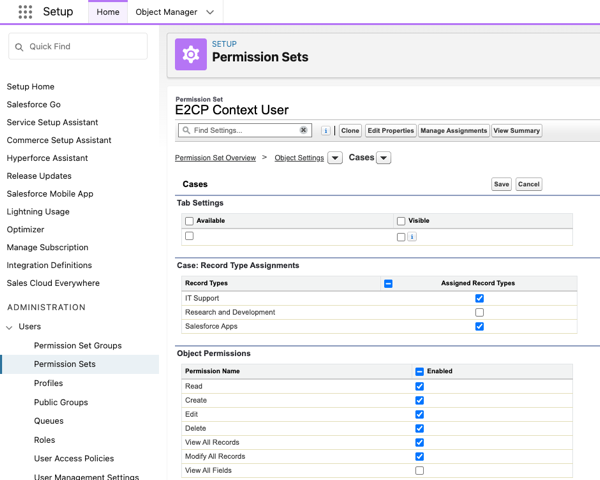Open Optimizer in sidebar
Screen dimensions: 600x480
coord(25,230)
